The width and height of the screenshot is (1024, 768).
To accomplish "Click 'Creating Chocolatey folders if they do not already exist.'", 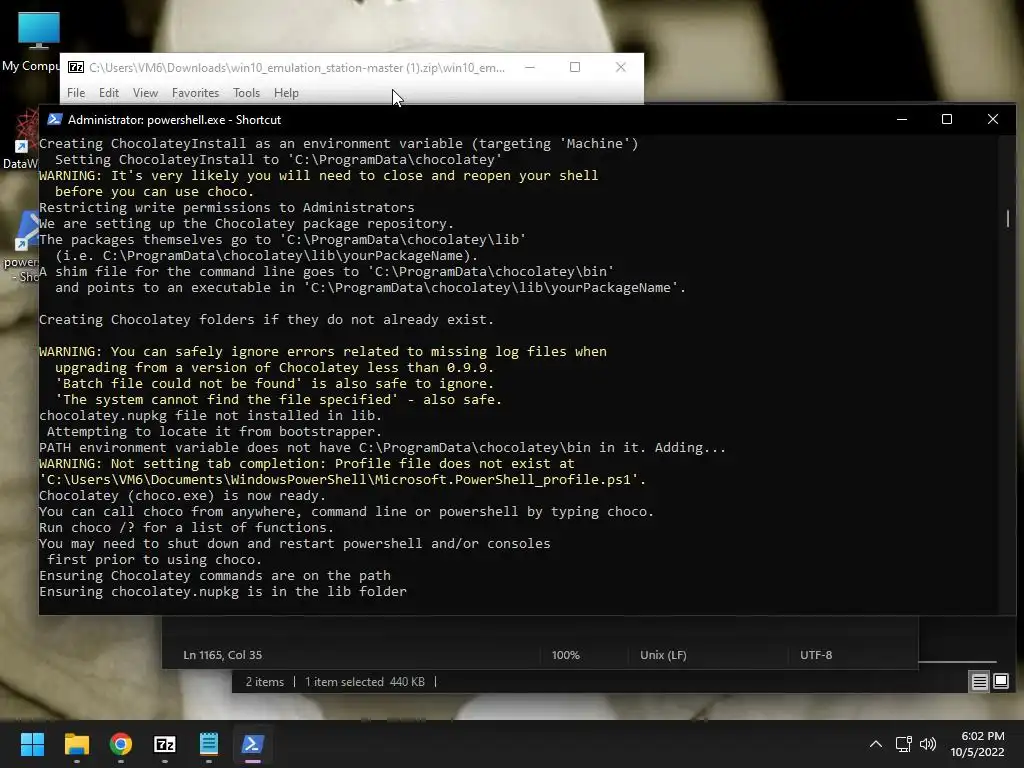I will pos(266,320).
